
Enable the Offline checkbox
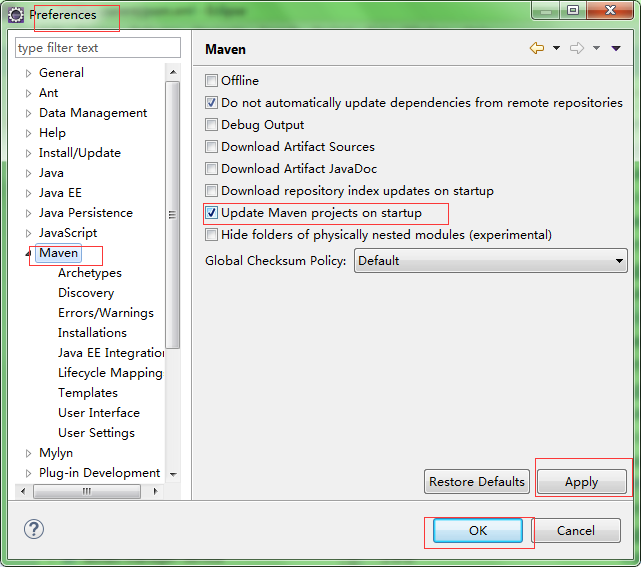[211, 81]
